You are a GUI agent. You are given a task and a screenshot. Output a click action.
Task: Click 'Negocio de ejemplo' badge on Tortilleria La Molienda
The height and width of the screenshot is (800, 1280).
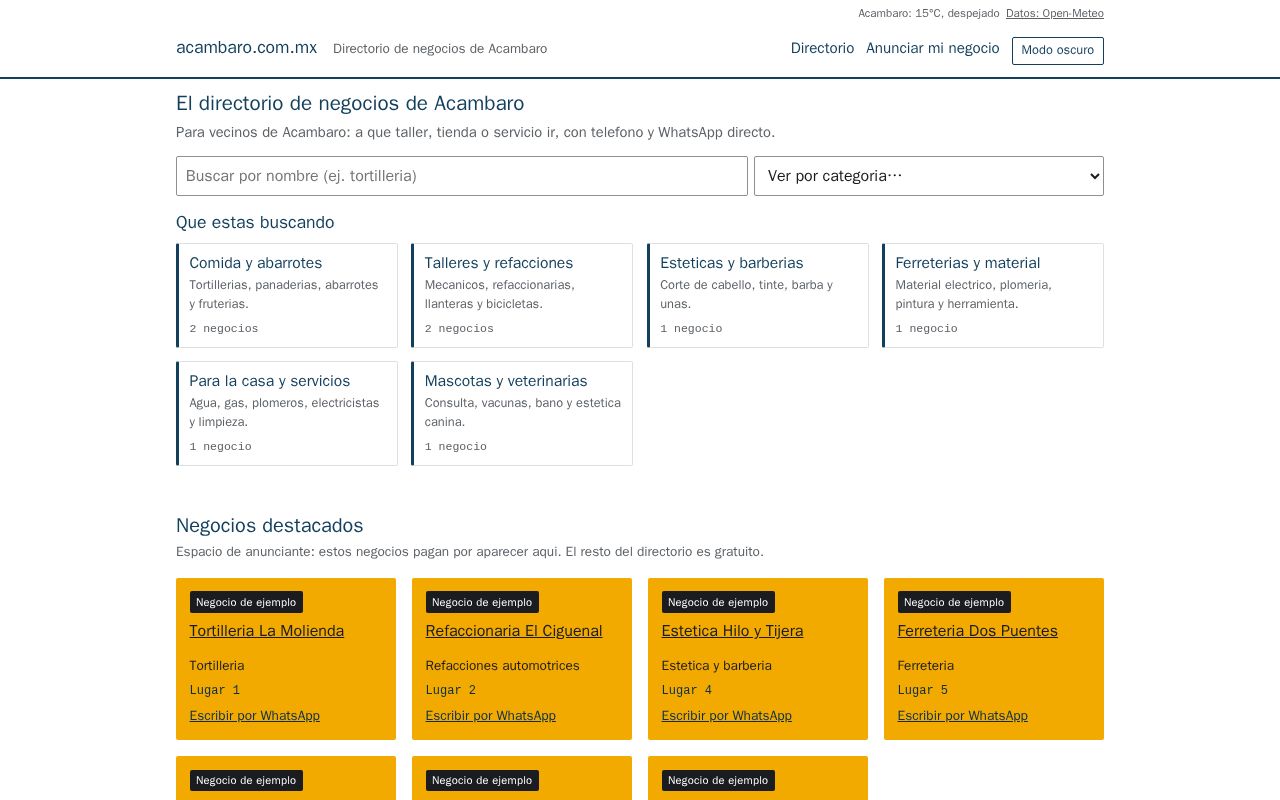point(246,602)
